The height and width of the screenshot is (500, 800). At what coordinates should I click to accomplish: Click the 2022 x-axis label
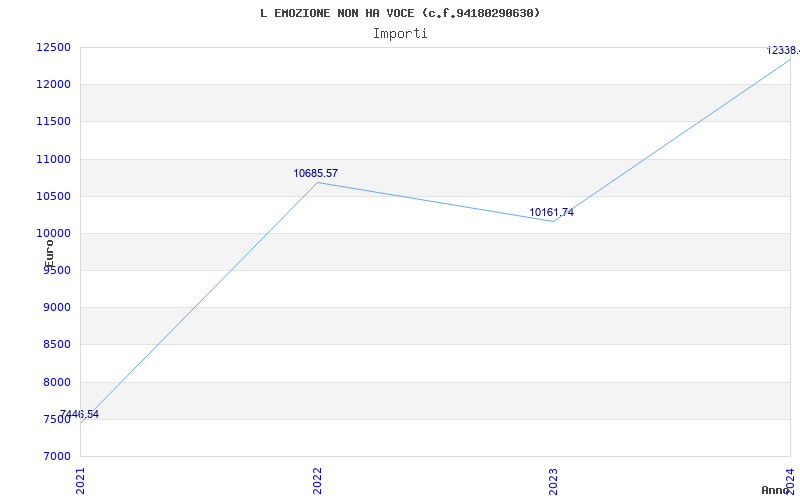[317, 481]
